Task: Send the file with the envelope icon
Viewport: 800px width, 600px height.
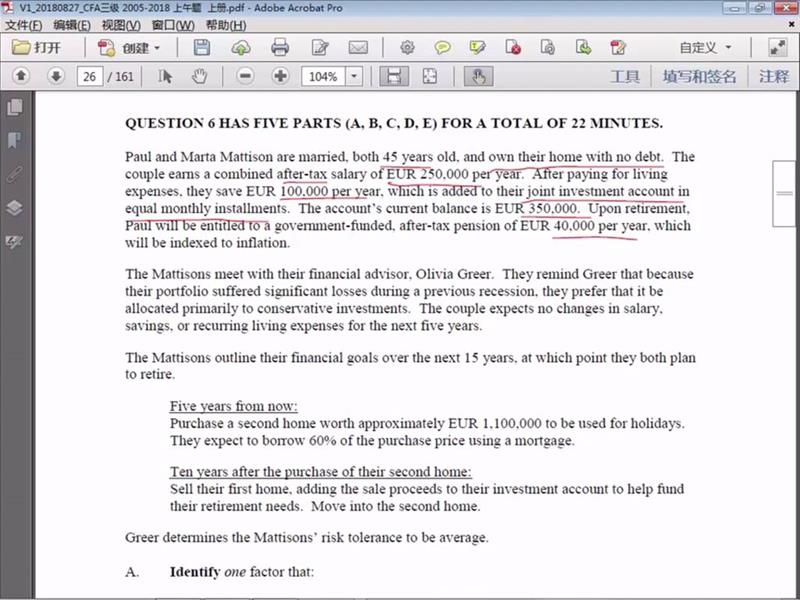Action: [x=358, y=48]
